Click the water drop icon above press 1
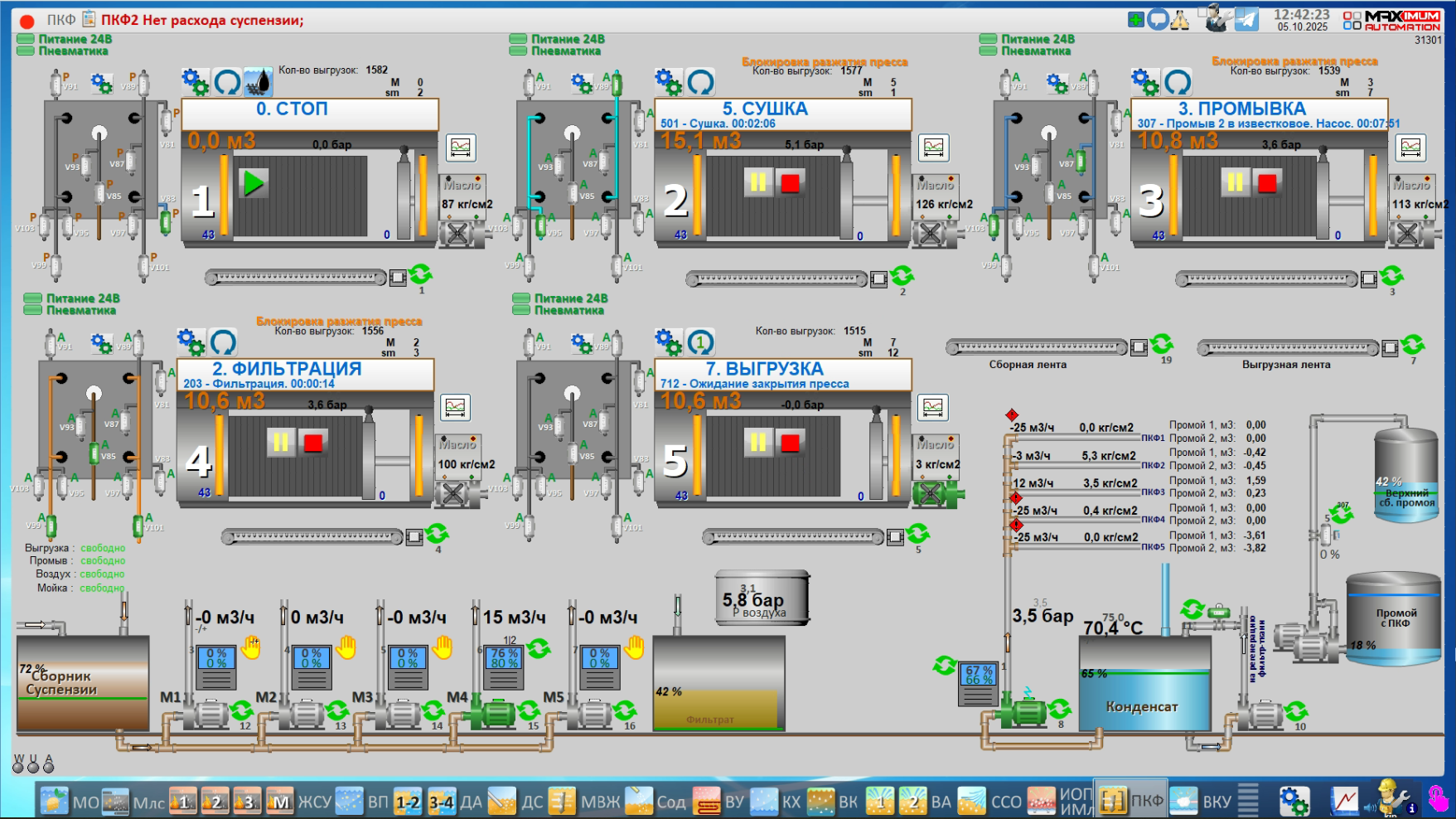The height and width of the screenshot is (819, 1456). tap(259, 82)
